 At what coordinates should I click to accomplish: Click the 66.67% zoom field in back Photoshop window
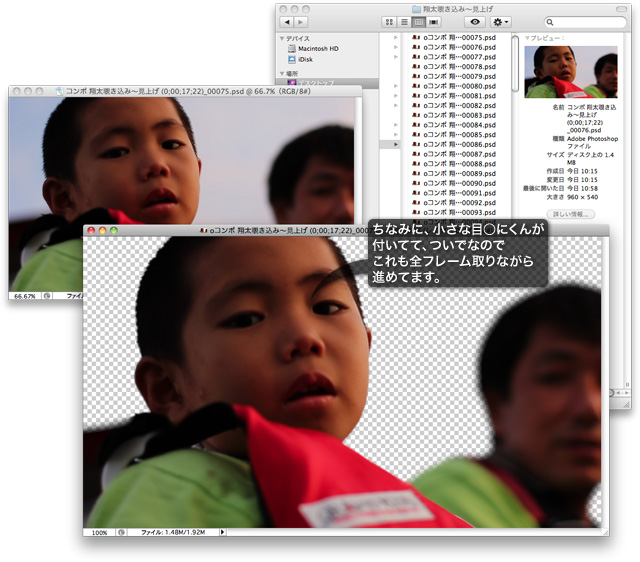coord(25,296)
